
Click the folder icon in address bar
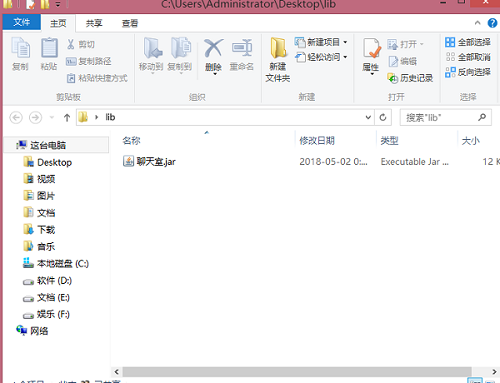[x=83, y=117]
